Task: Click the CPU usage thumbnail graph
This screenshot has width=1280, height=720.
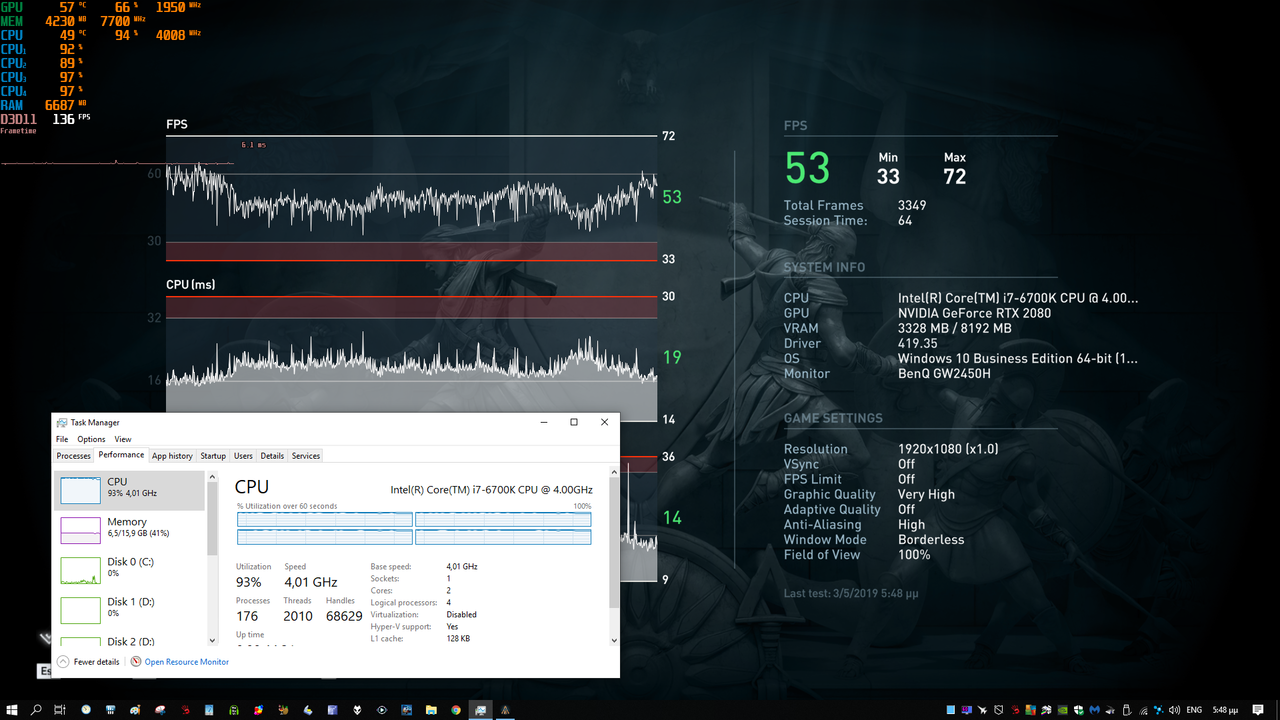Action: (x=80, y=490)
